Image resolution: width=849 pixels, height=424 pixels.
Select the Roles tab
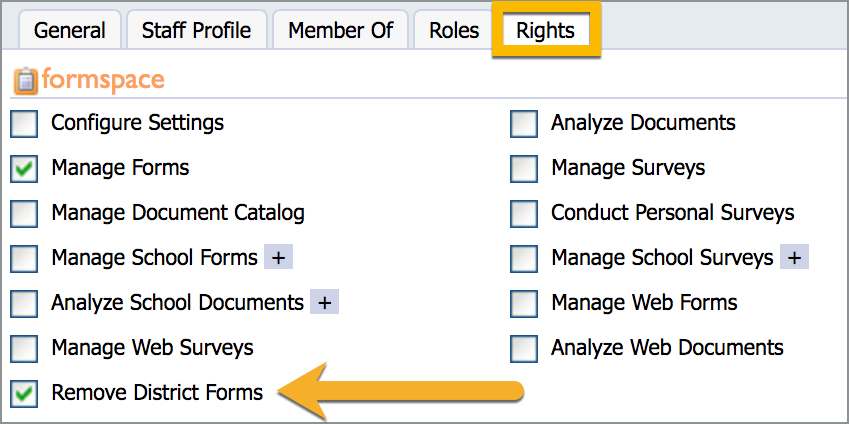[454, 30]
